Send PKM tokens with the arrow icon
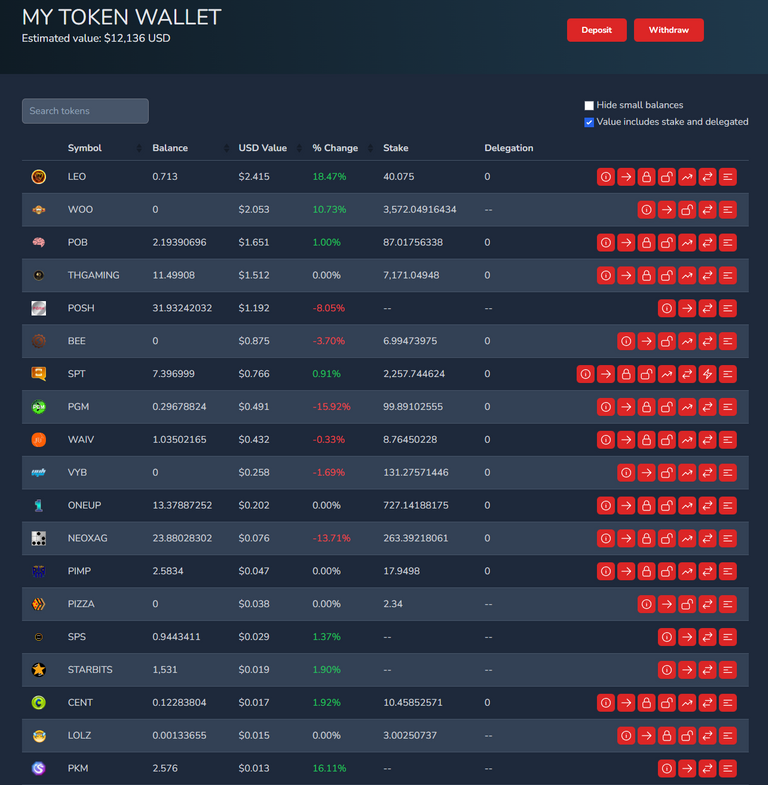 [687, 768]
